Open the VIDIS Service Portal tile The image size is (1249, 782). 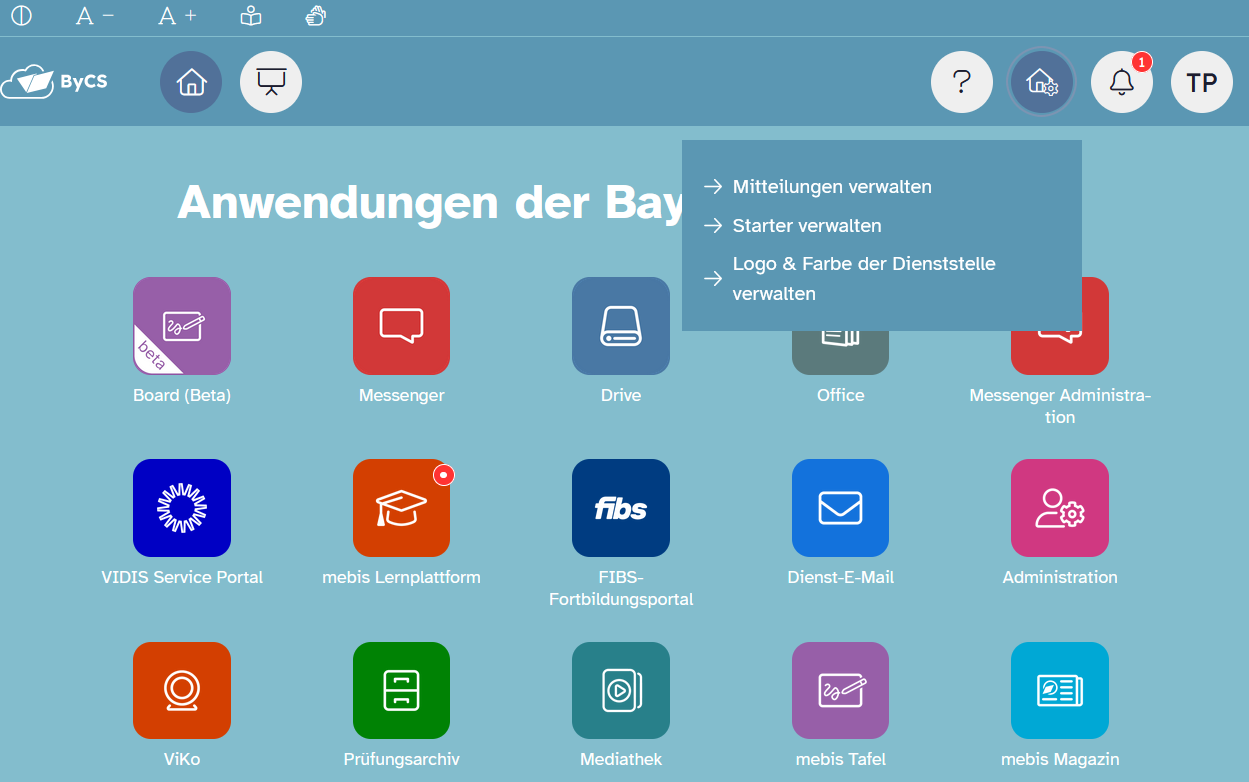pos(182,508)
